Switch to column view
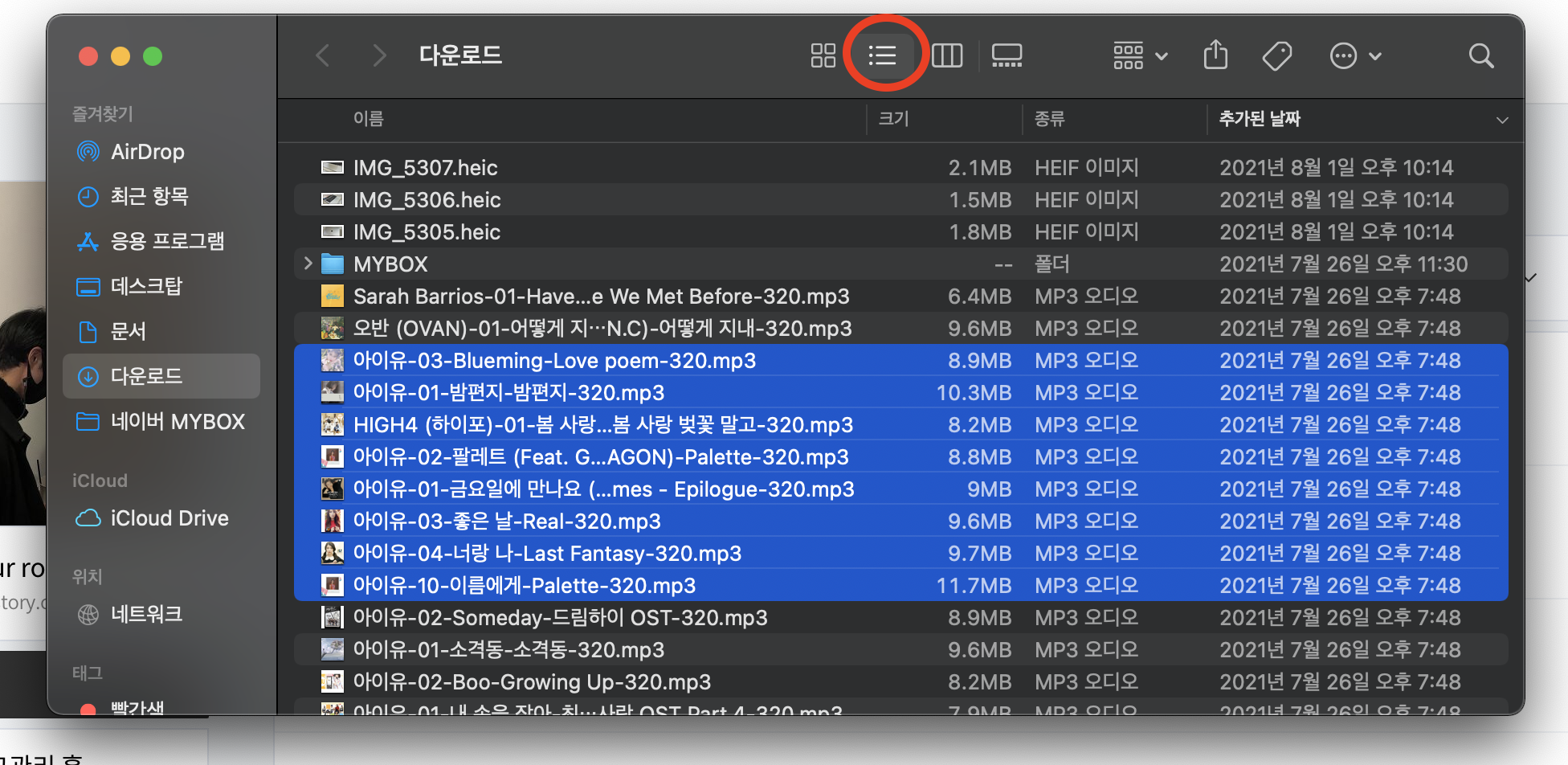This screenshot has height=765, width=1568. click(947, 55)
